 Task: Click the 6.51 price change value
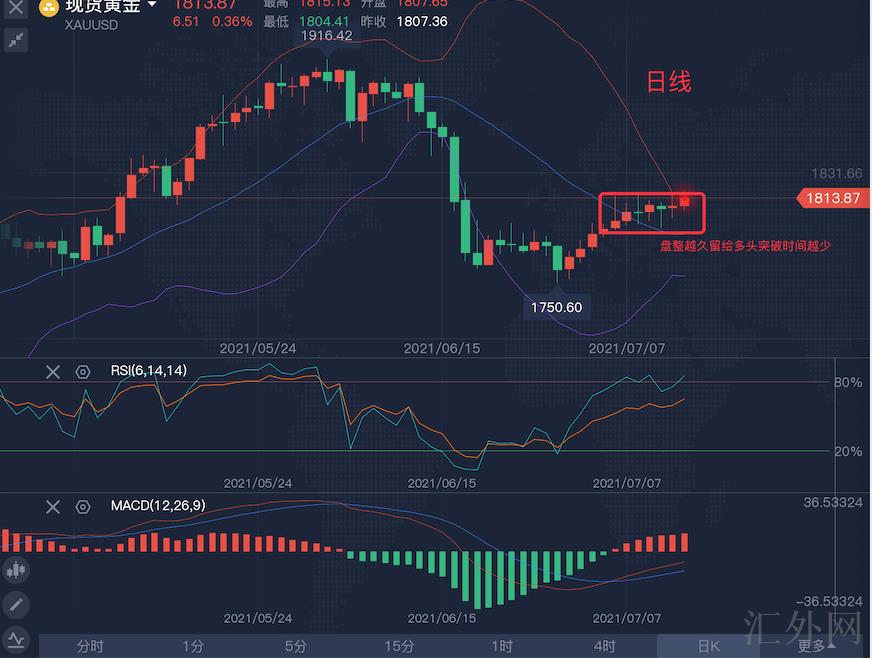[185, 22]
